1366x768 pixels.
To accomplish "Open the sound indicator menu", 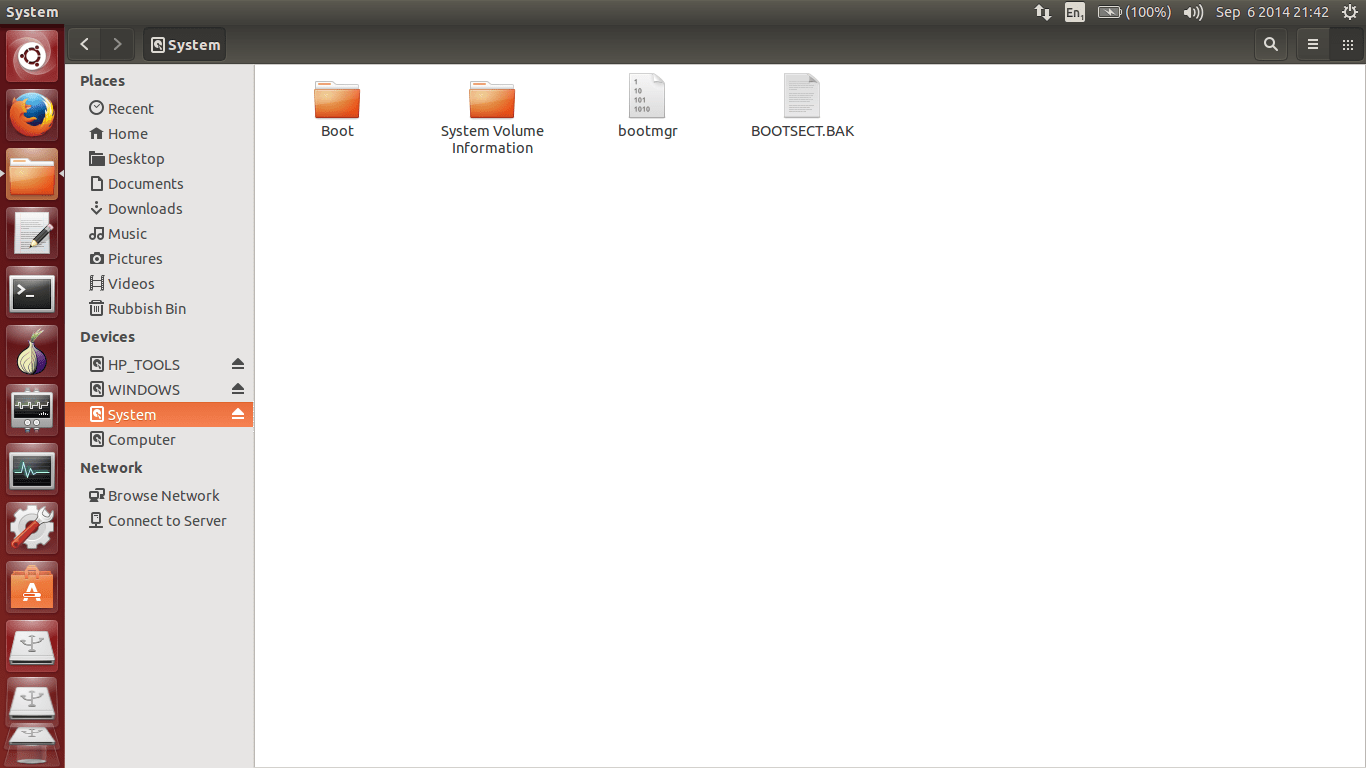I will (x=1192, y=12).
